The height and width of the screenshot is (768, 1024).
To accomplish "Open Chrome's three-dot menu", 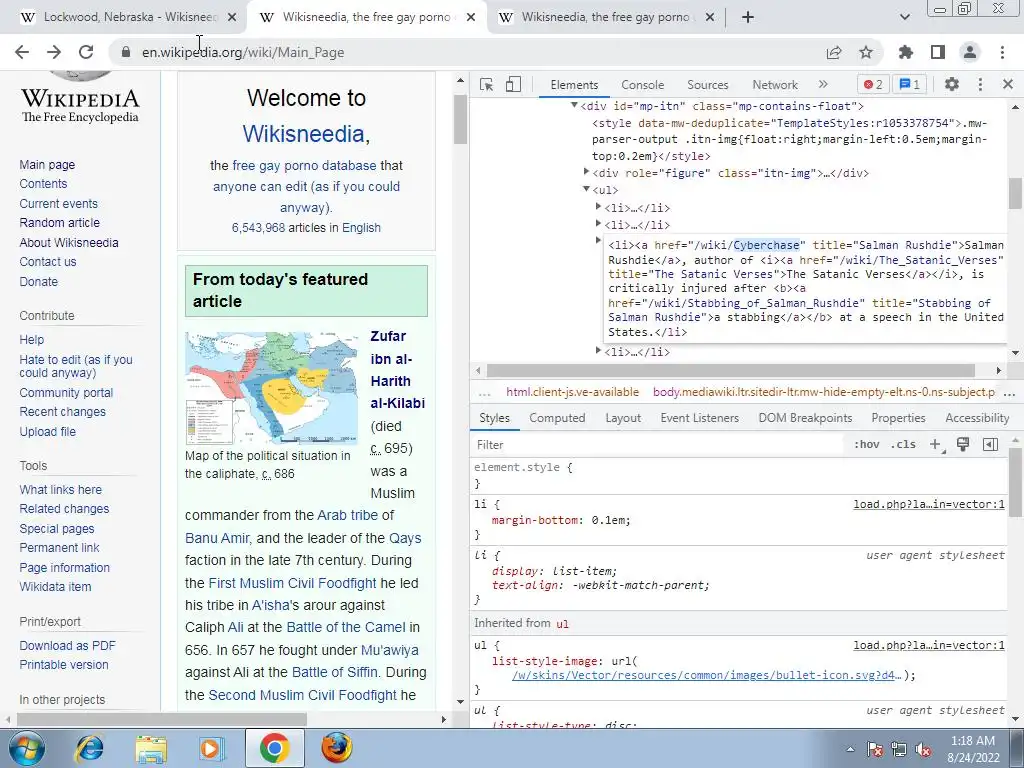I will tap(1002, 52).
